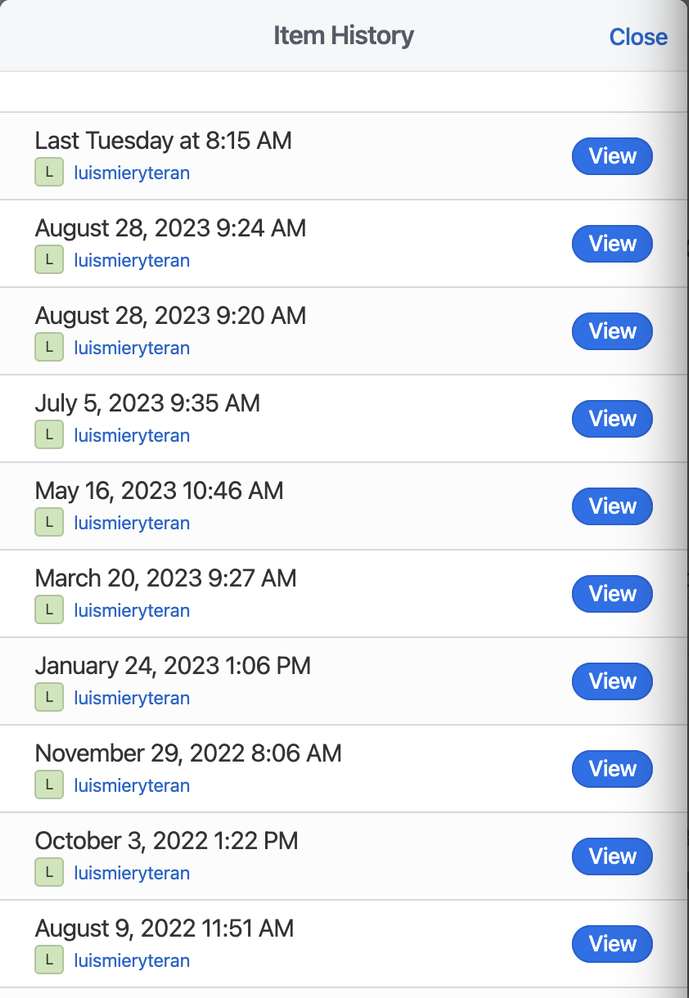Open luismieryteran link under August 9, 2022
689x998 pixels.
tap(132, 961)
